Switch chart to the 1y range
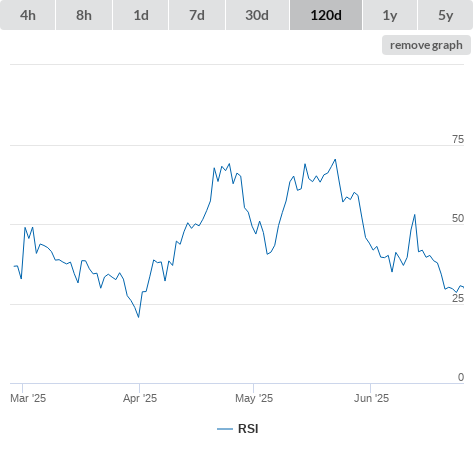 click(390, 15)
